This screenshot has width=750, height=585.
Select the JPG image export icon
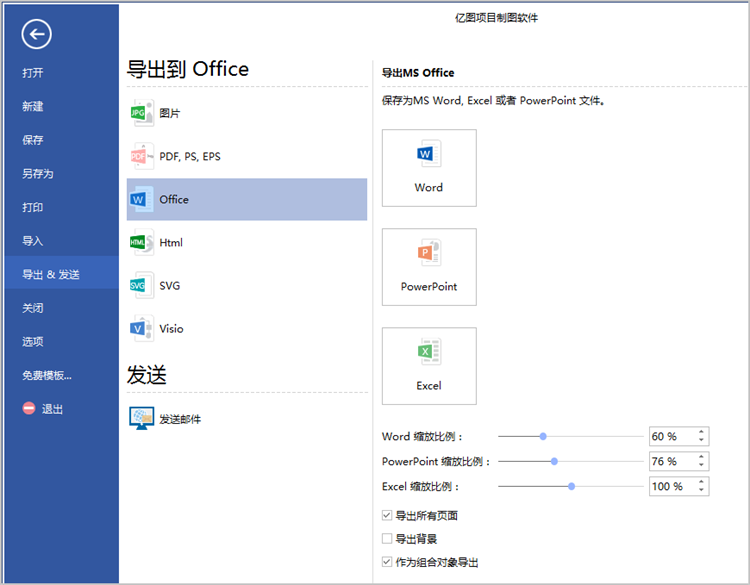(142, 113)
